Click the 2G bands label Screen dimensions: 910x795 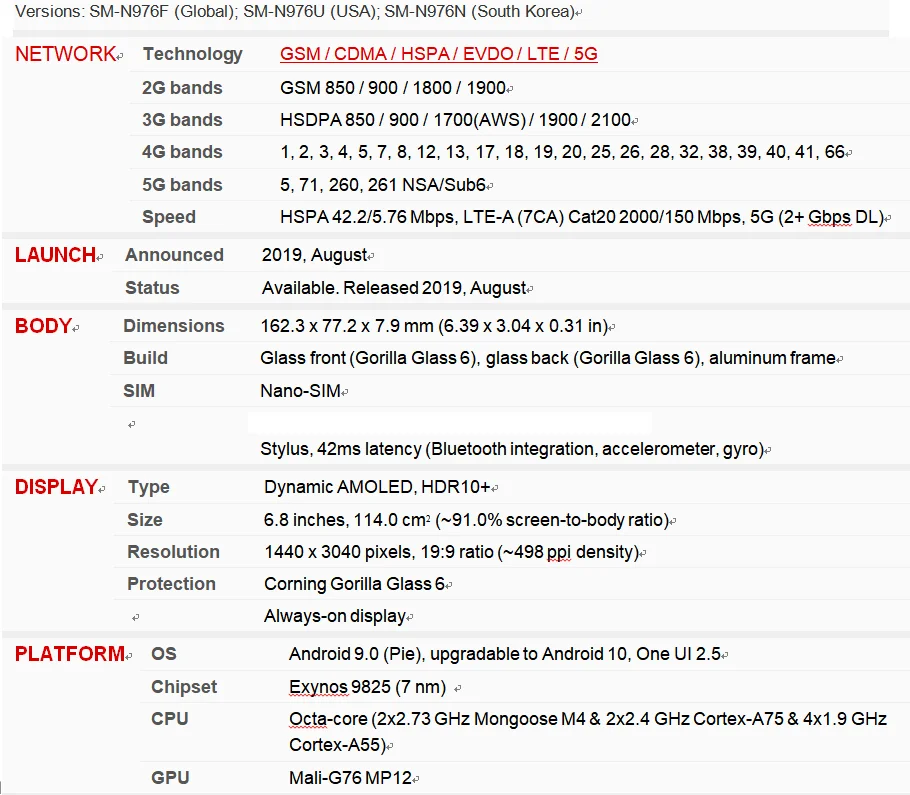(182, 88)
